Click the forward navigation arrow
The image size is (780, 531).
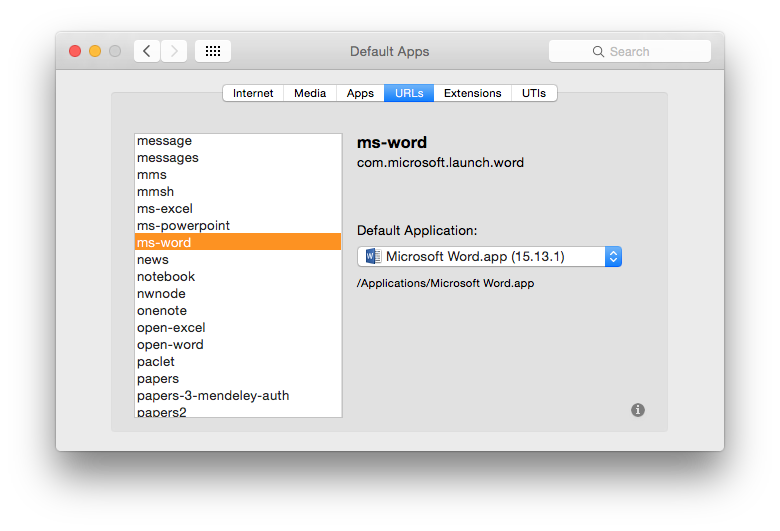[x=174, y=51]
